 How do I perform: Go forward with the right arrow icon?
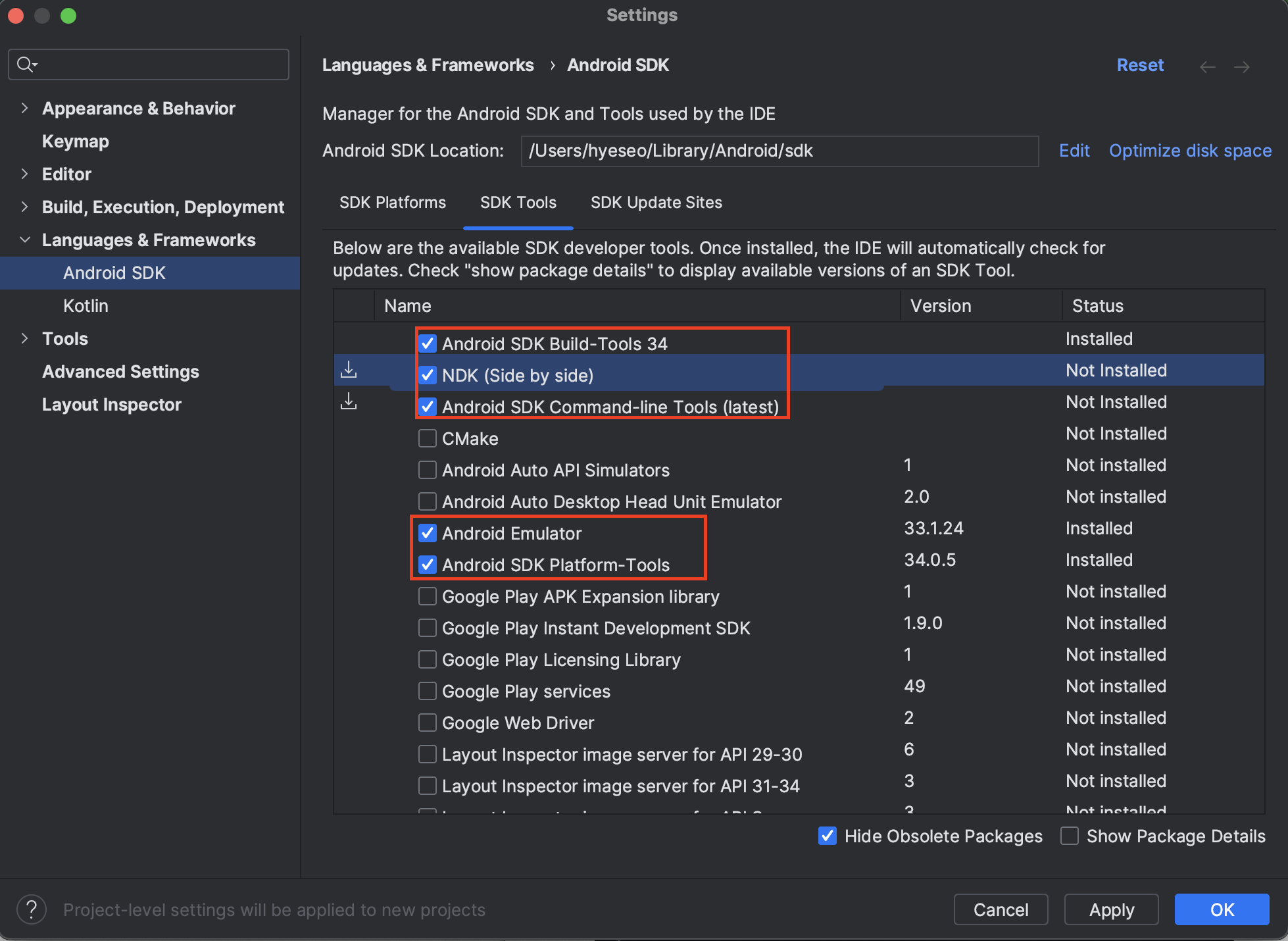(1241, 66)
